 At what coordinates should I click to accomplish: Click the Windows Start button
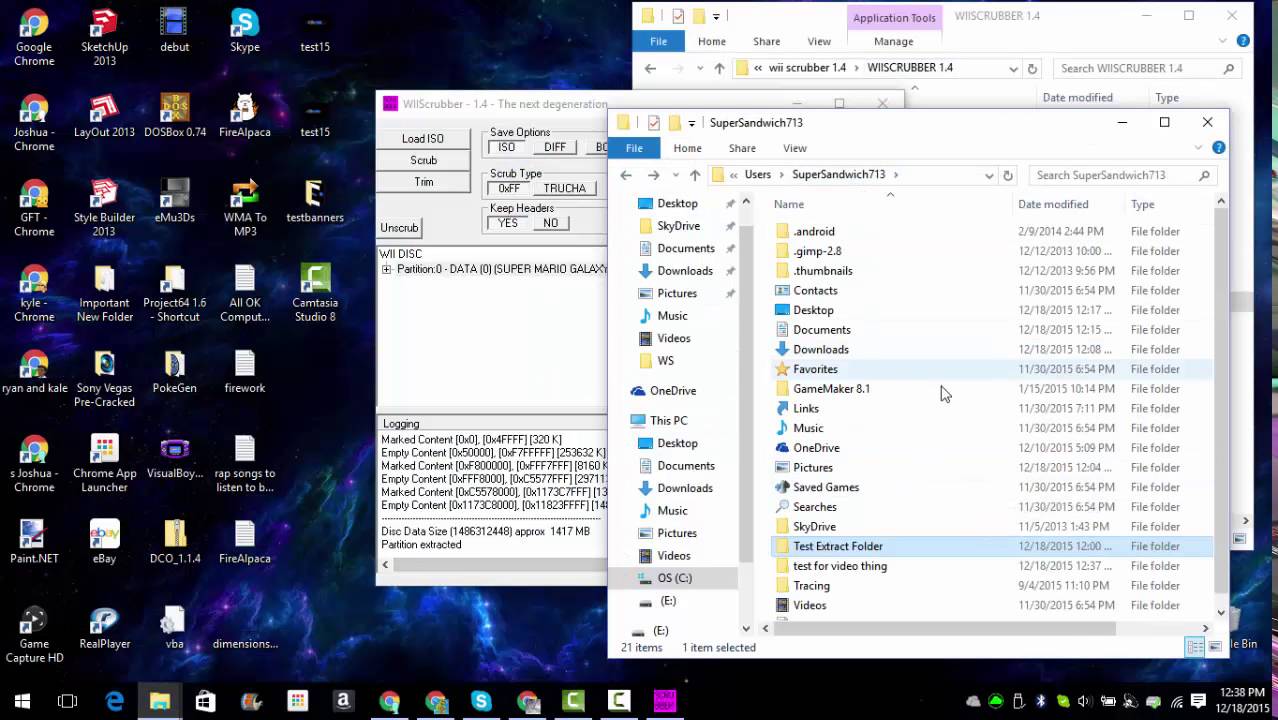coord(22,701)
